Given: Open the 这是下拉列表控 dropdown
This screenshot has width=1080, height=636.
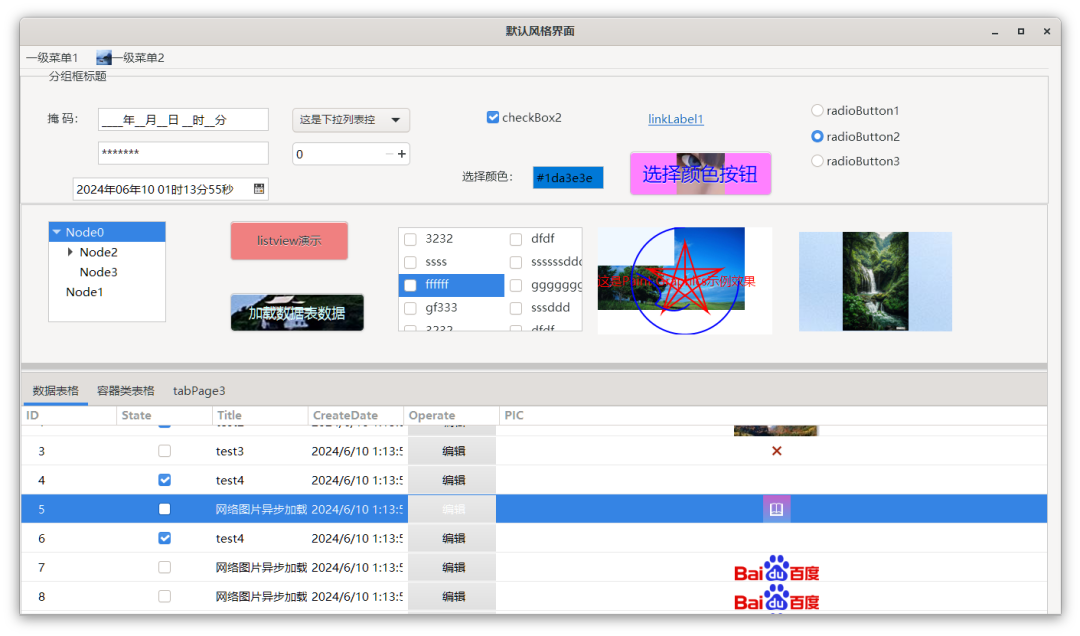Looking at the screenshot, I should [351, 120].
